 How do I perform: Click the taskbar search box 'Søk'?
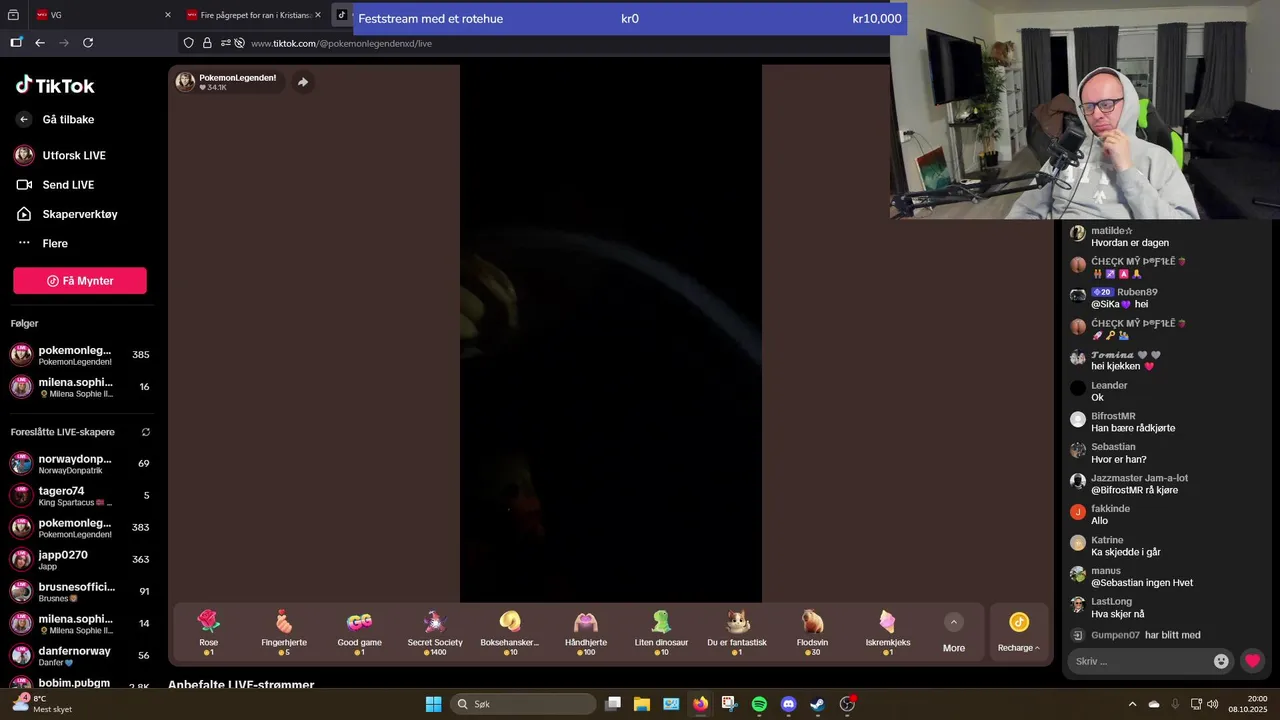[521, 704]
